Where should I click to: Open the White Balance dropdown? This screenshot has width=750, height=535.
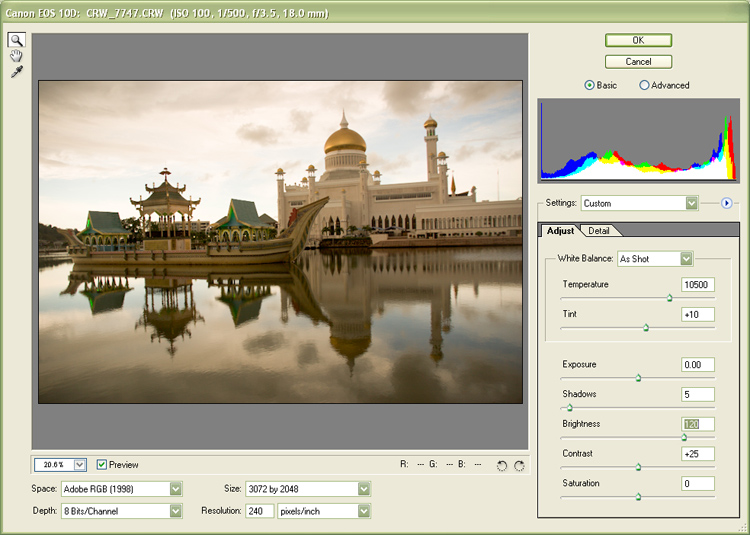[686, 259]
